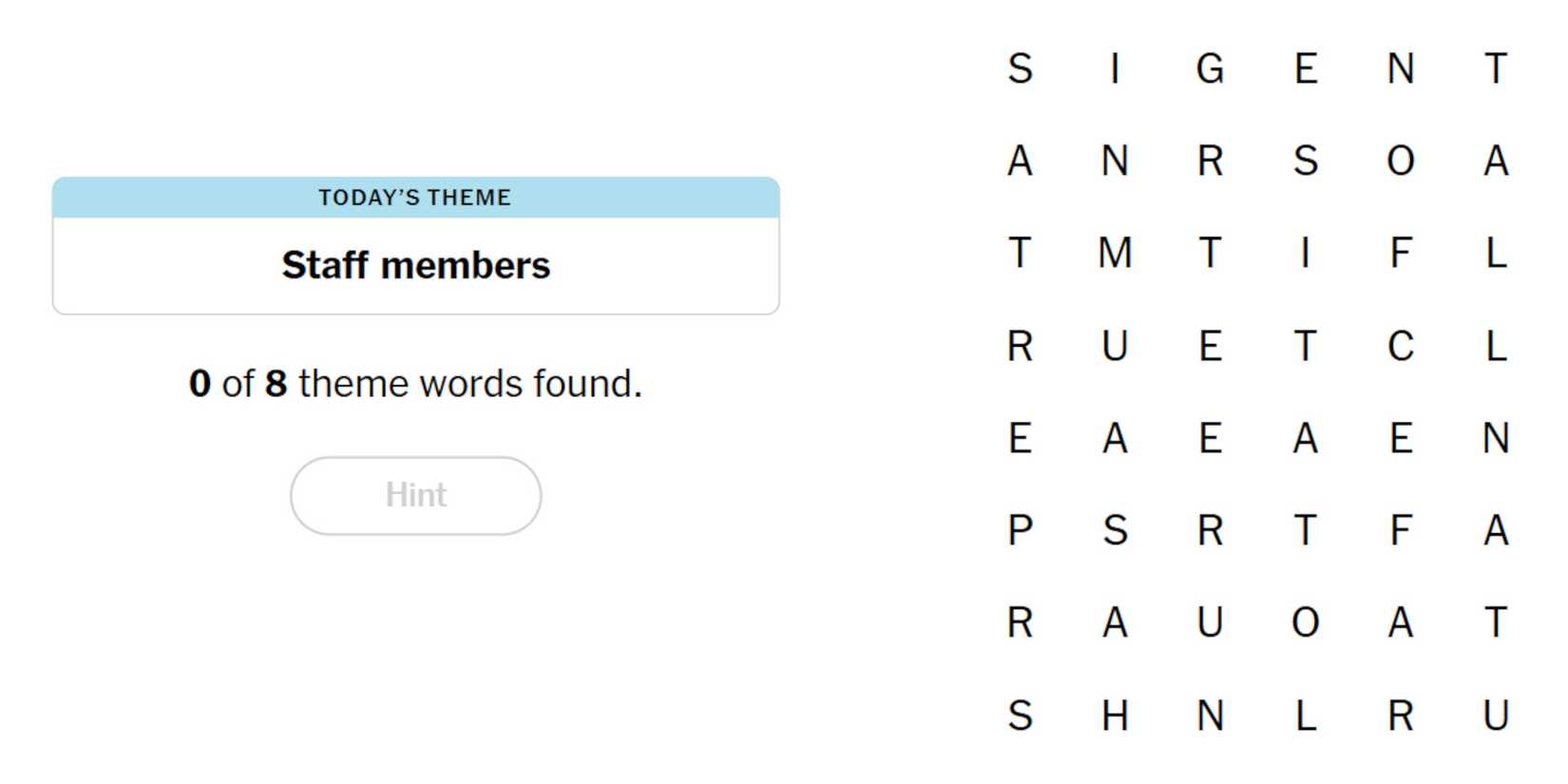Select the letter P in the grid
Screen dimensions: 1568x784
point(1020,530)
